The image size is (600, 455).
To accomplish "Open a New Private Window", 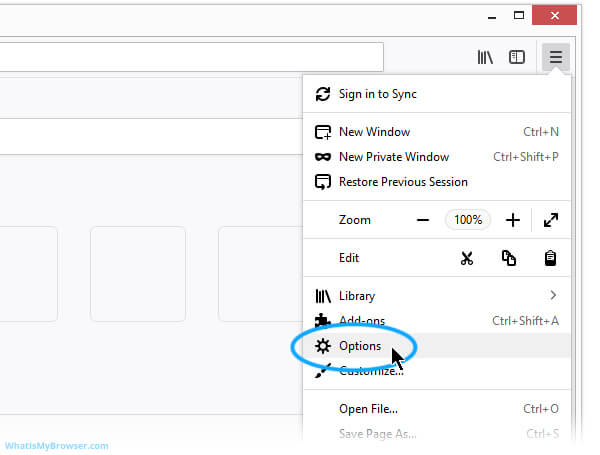I will [393, 157].
